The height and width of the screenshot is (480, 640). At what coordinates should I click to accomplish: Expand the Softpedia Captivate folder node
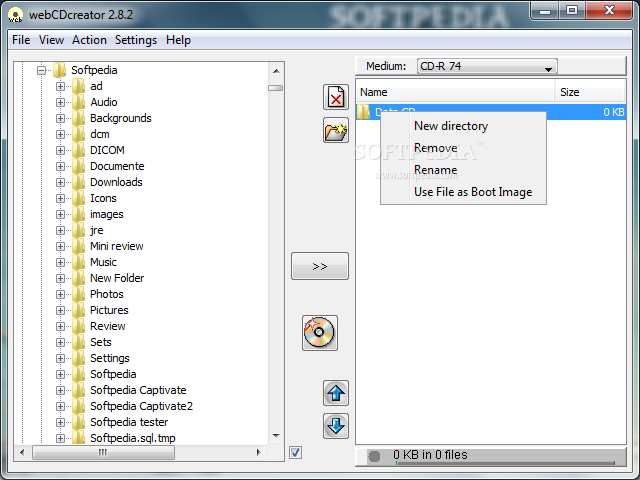pos(60,390)
